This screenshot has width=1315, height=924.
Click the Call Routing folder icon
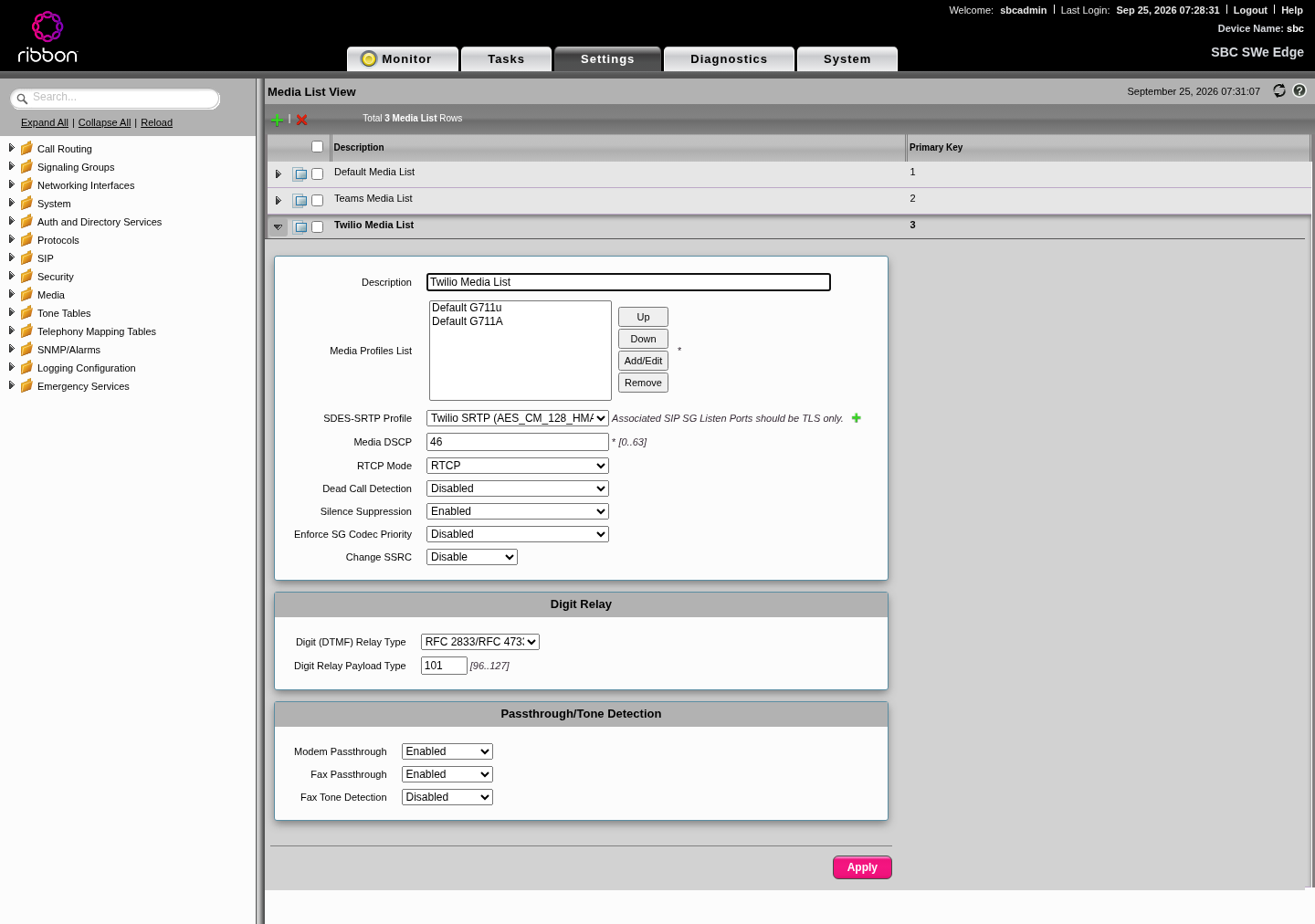coord(26,148)
